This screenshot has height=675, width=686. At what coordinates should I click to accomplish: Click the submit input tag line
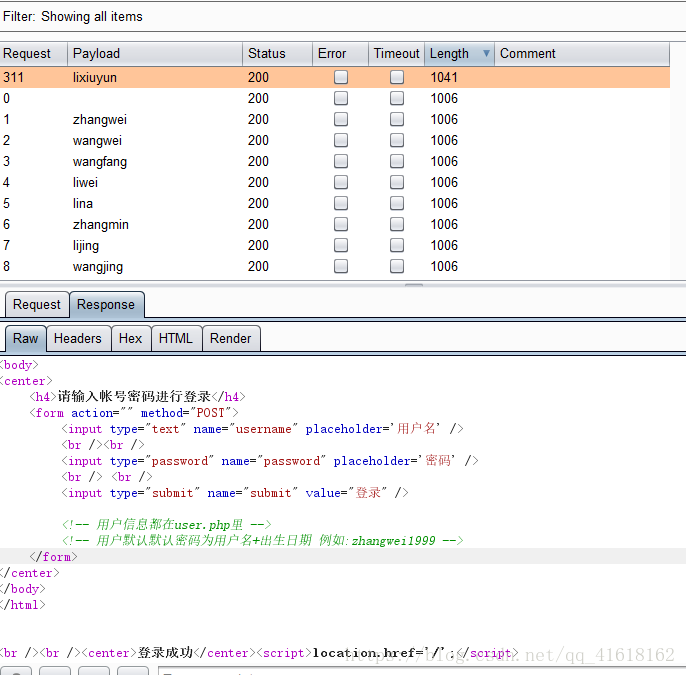[235, 493]
